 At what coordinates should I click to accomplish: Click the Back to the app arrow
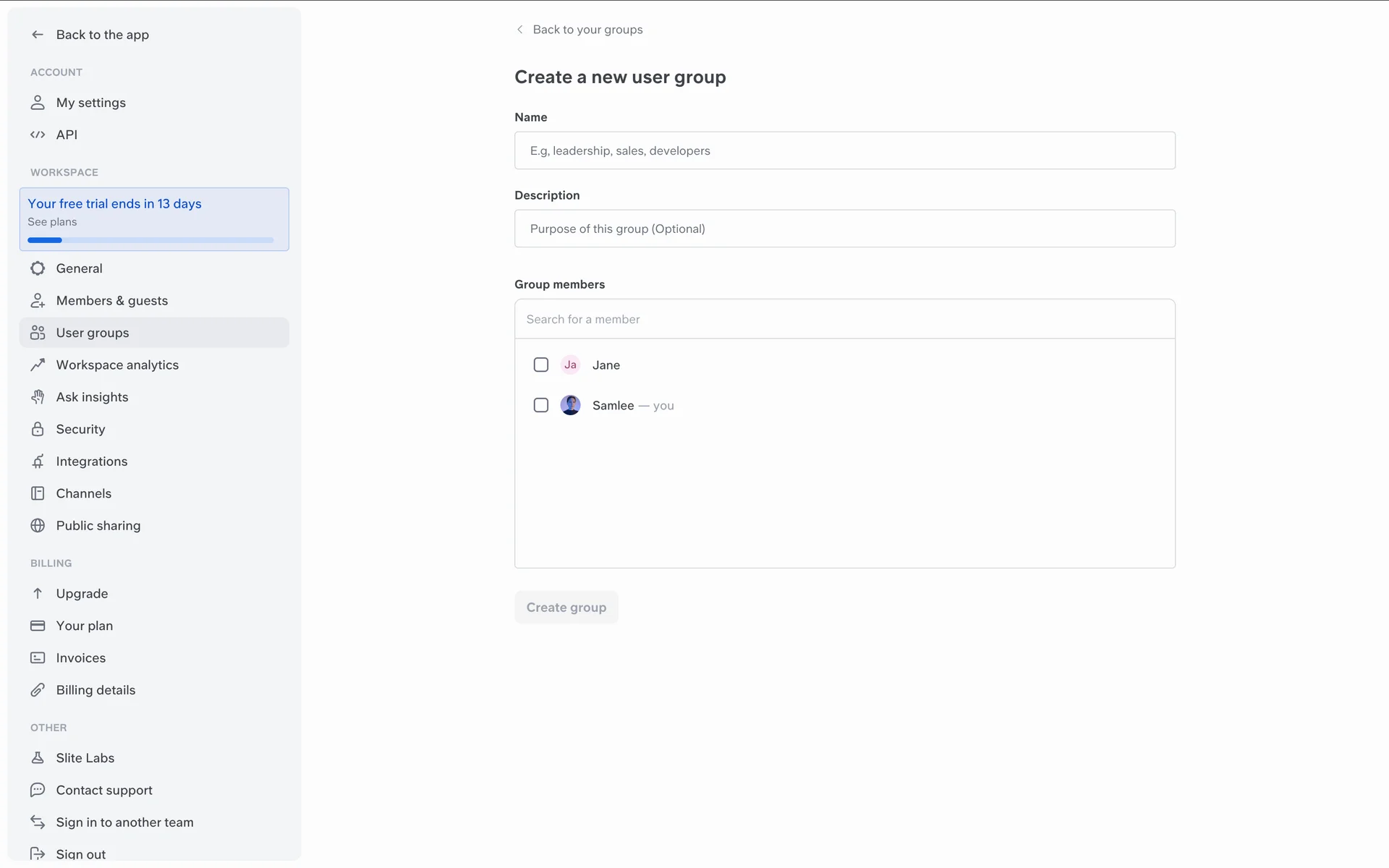[38, 35]
